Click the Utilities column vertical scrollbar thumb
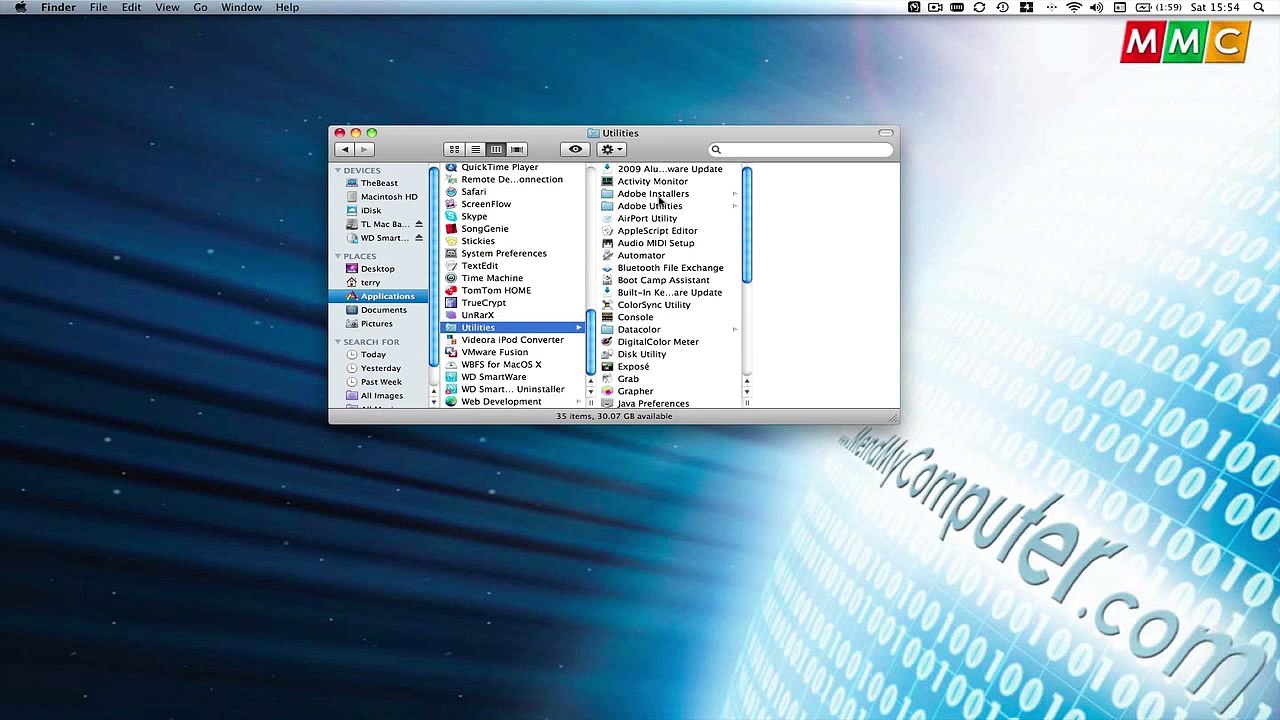Viewport: 1280px width, 720px height. pos(747,225)
